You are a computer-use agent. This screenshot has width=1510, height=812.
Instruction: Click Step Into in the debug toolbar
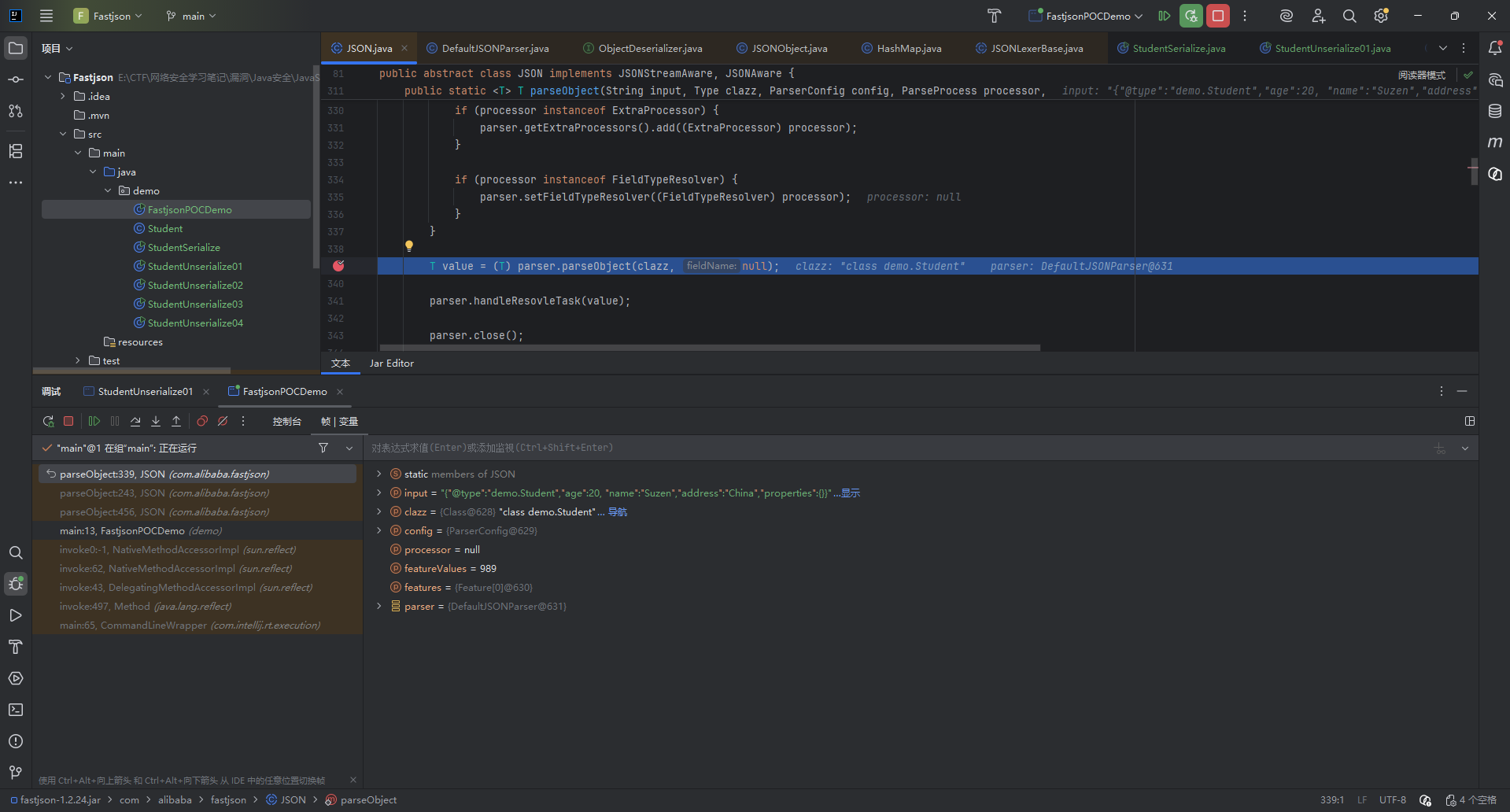pos(156,422)
